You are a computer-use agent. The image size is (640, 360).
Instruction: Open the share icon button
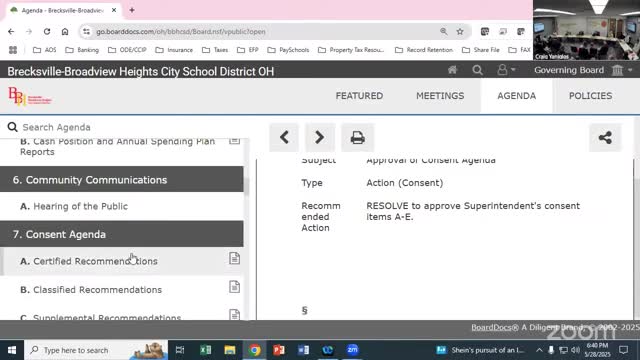point(605,138)
